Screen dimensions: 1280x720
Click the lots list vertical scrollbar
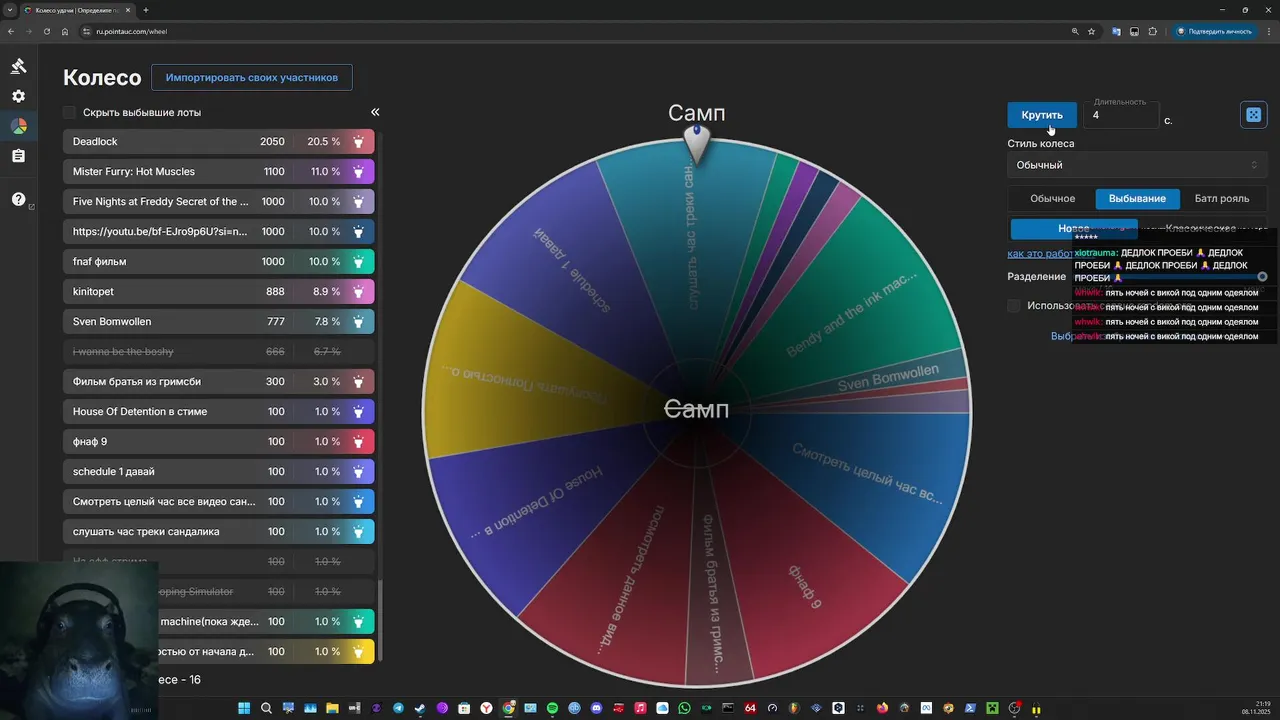pyautogui.click(x=379, y=620)
